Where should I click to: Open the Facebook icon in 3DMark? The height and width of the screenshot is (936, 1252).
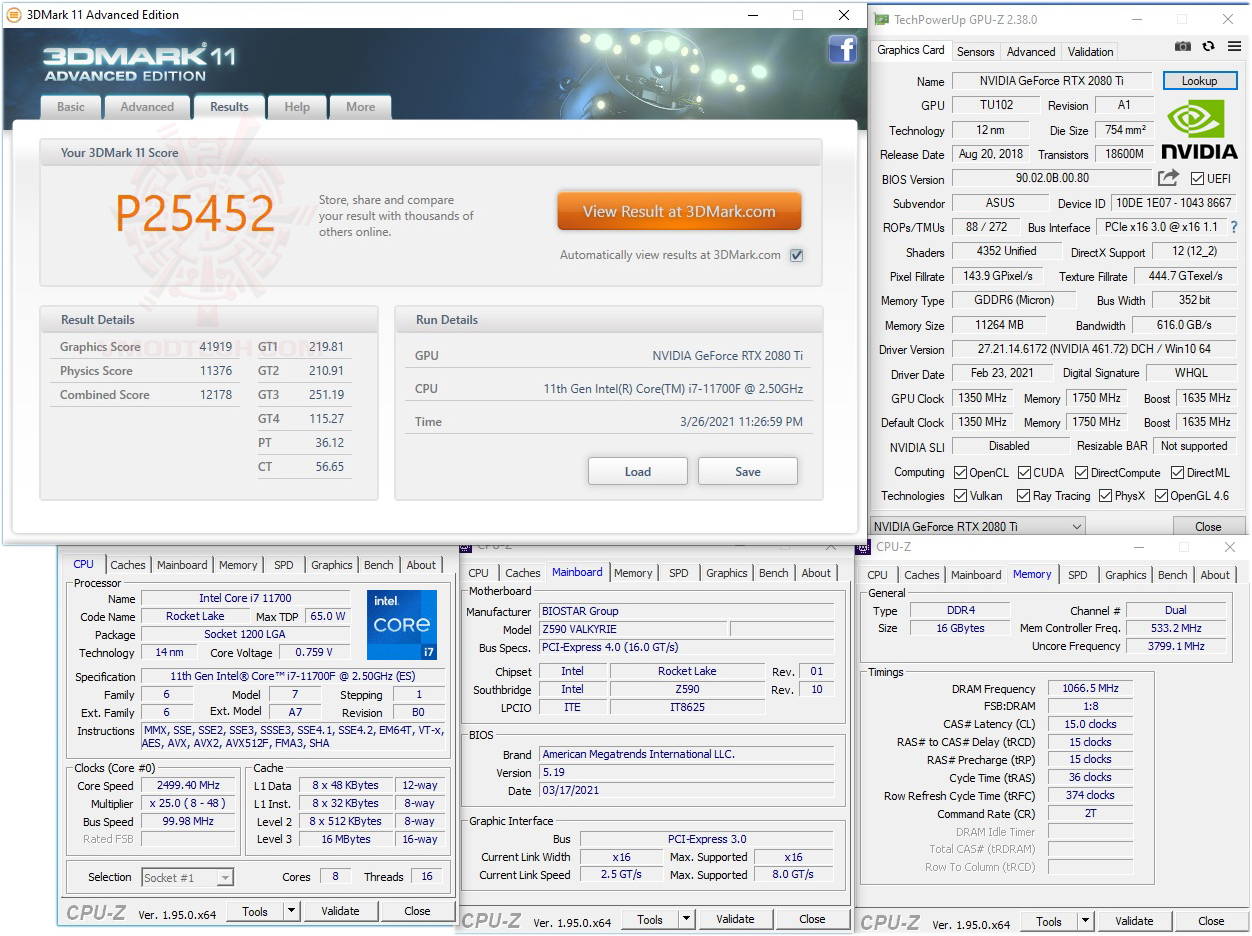[x=842, y=49]
